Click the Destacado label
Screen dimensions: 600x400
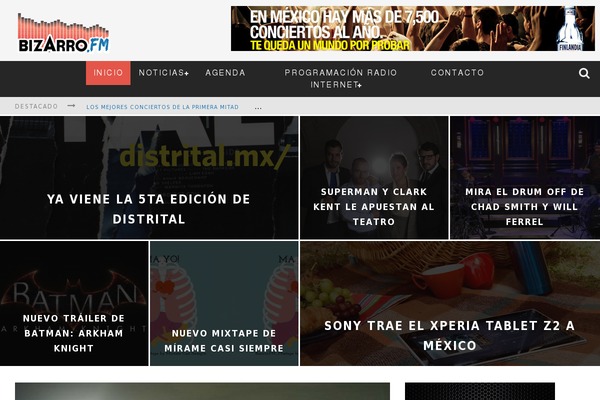[x=36, y=106]
